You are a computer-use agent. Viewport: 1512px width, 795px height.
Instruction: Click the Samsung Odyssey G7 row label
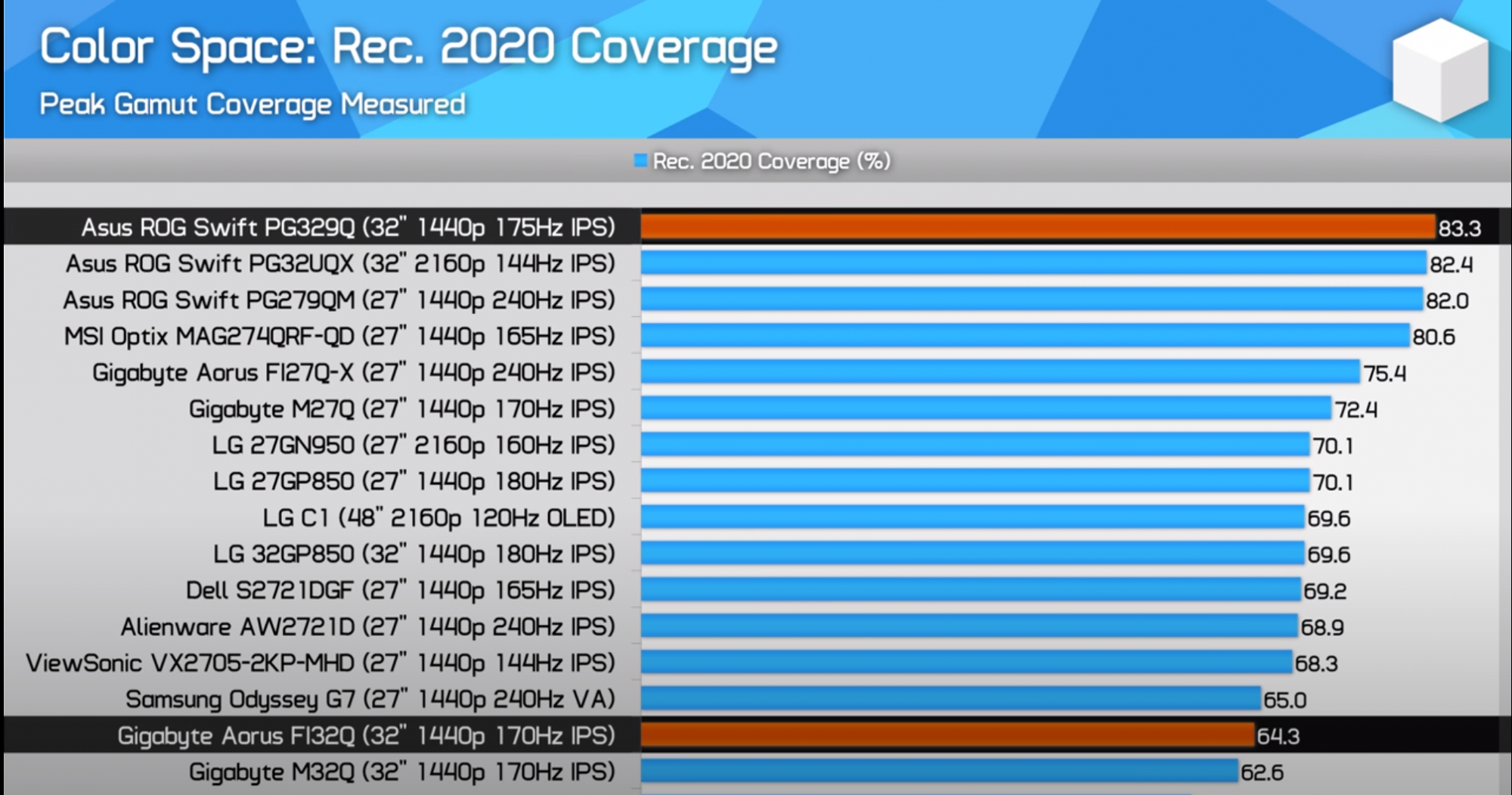(x=370, y=700)
